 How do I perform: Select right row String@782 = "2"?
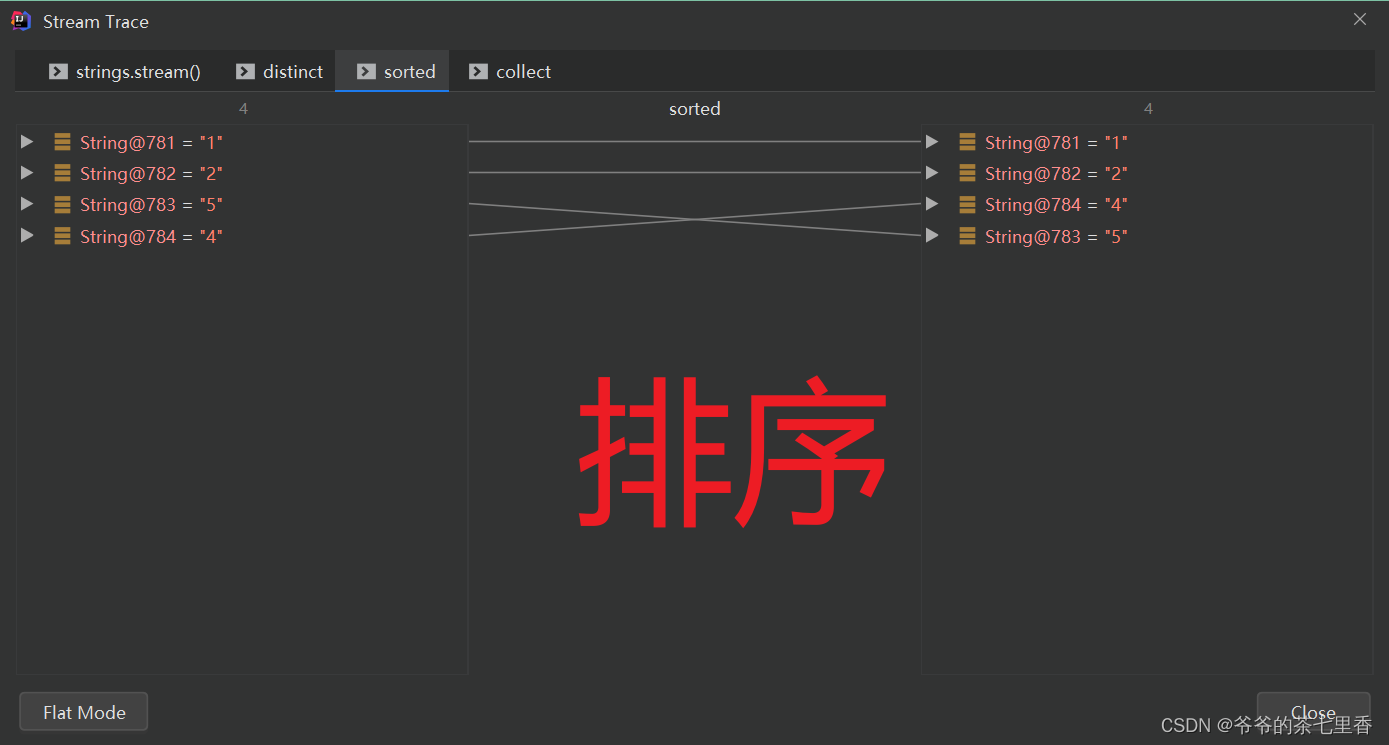1148,173
